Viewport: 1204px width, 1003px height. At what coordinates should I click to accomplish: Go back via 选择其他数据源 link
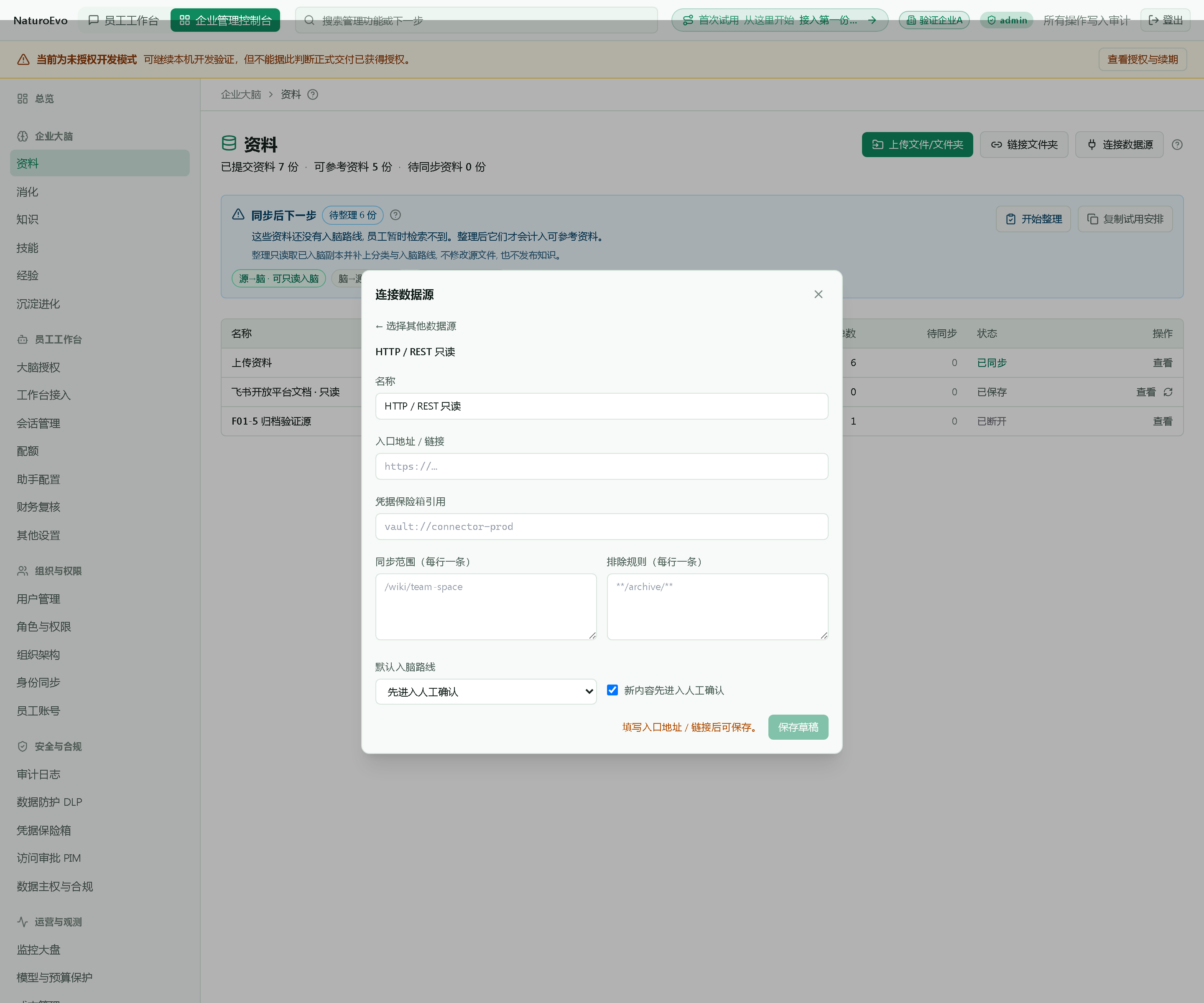(x=416, y=326)
